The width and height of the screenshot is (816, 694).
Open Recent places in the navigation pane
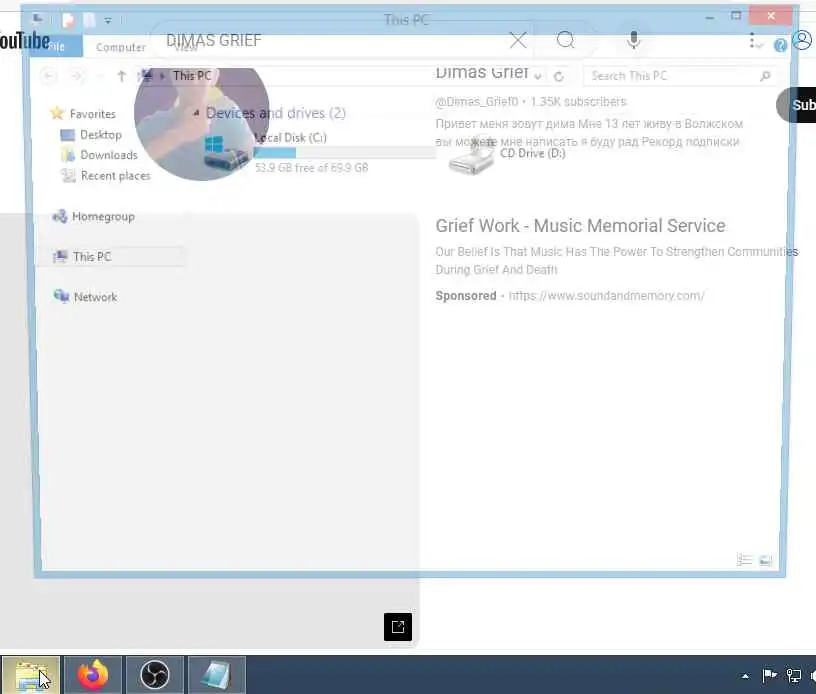tap(106, 176)
